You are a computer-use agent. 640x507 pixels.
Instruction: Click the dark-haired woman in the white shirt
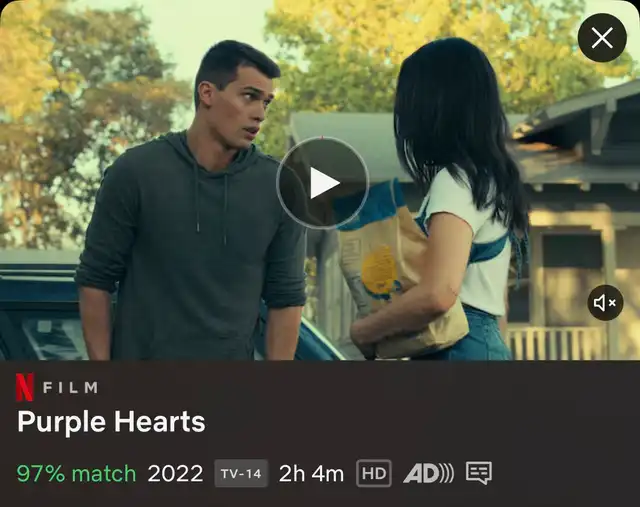[x=445, y=196]
